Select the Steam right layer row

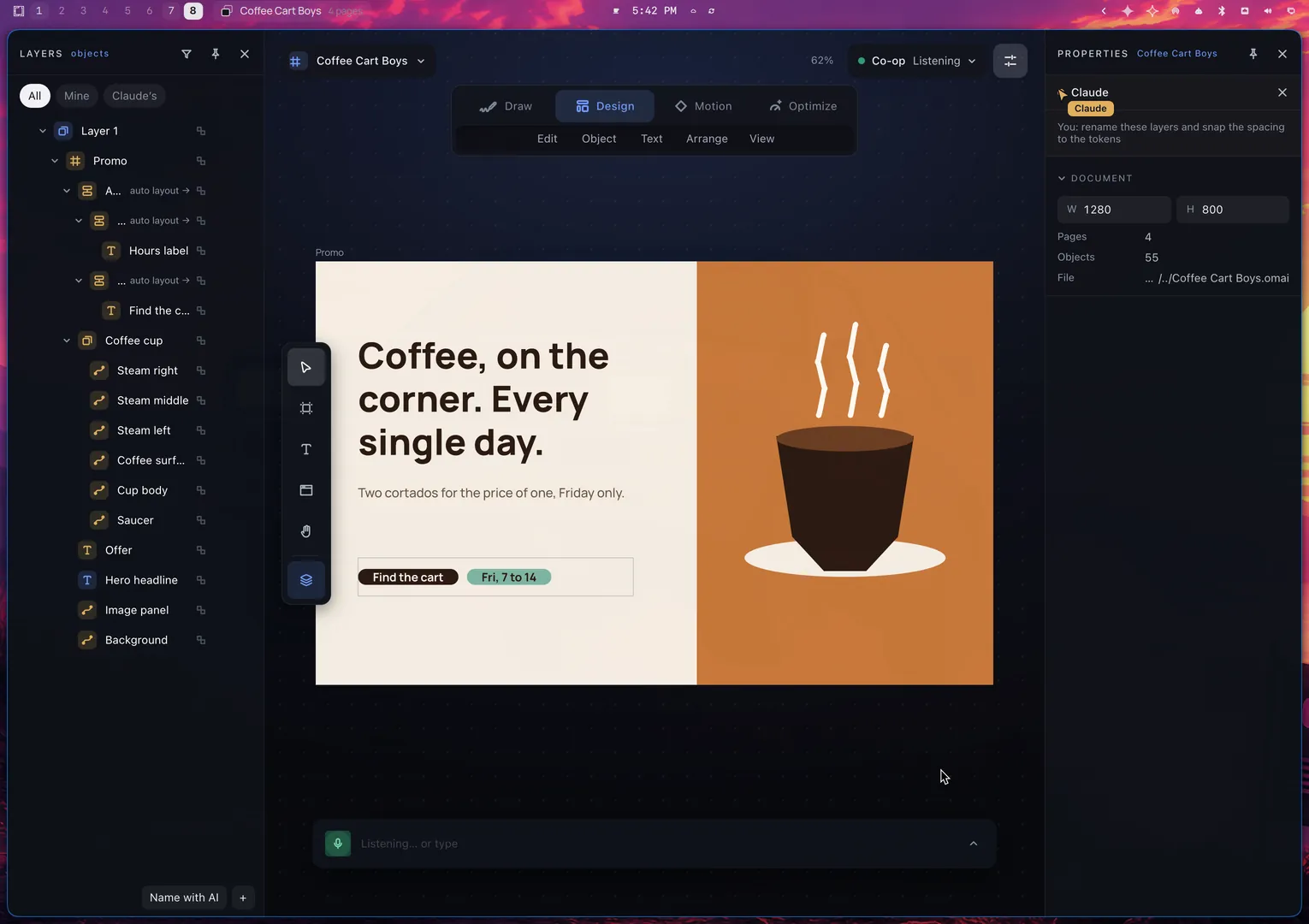click(147, 370)
